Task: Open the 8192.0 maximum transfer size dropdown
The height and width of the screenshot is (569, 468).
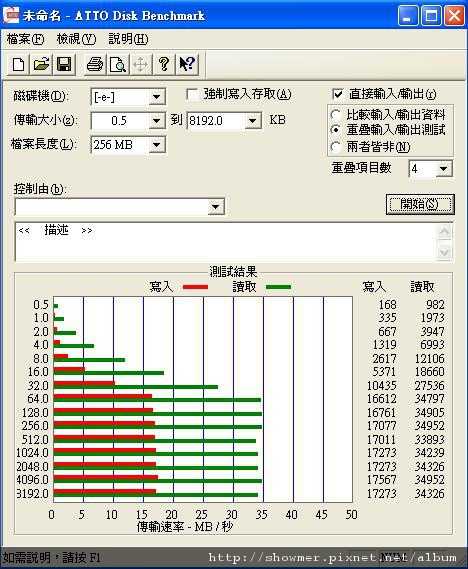Action: click(x=253, y=120)
